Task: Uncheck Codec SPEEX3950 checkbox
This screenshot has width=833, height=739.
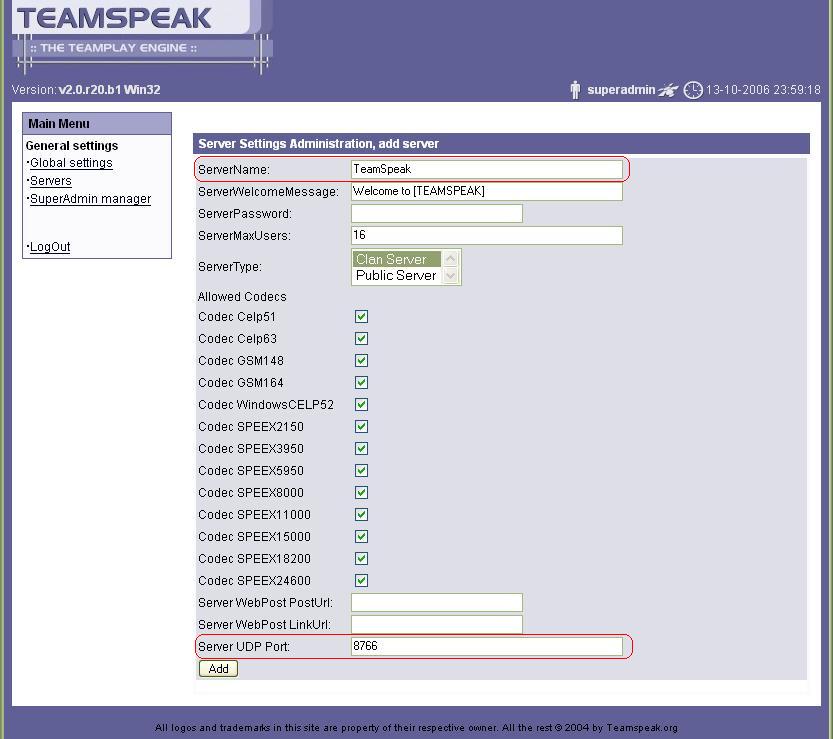Action: click(361, 448)
